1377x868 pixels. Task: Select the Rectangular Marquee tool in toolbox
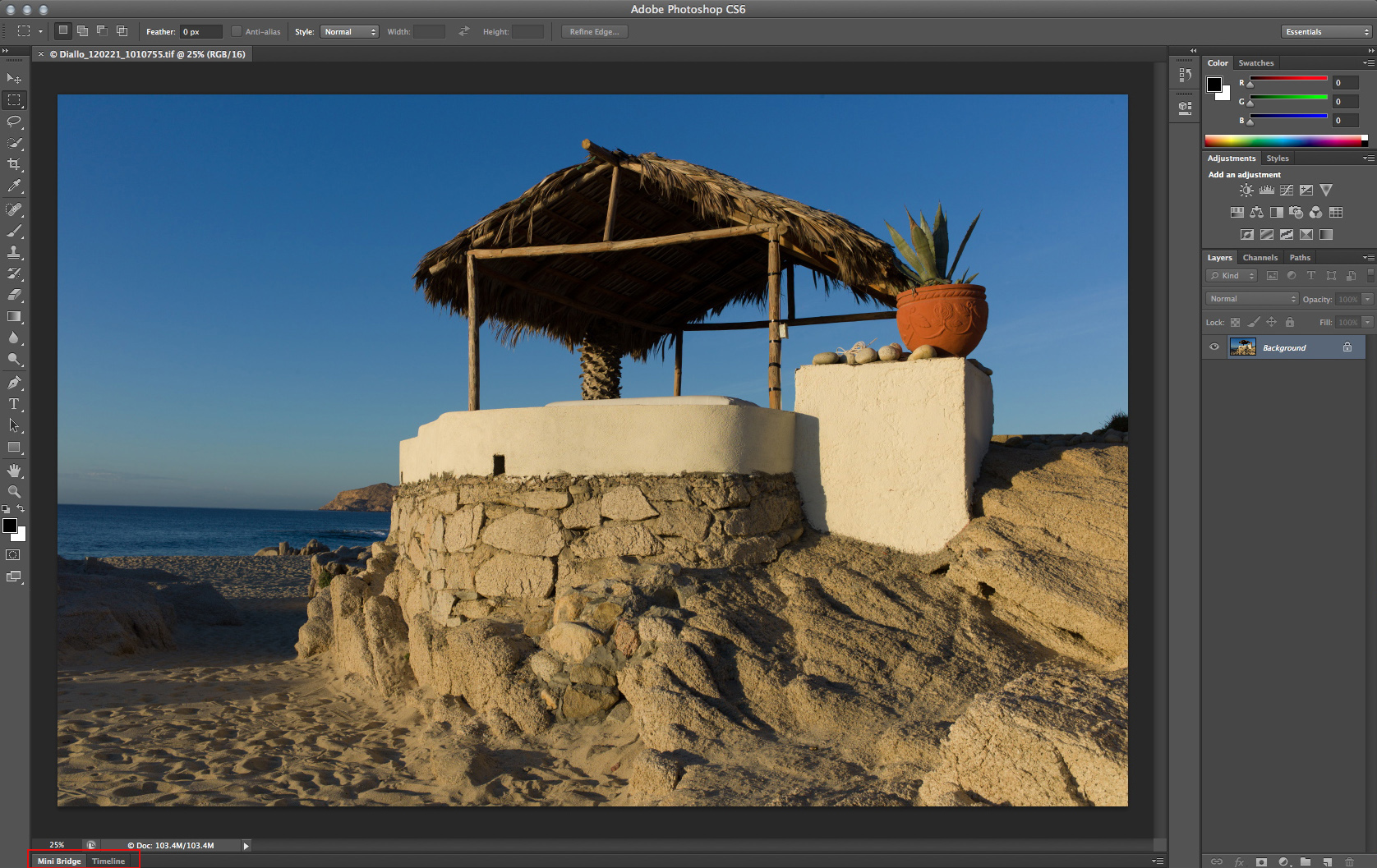tap(14, 100)
